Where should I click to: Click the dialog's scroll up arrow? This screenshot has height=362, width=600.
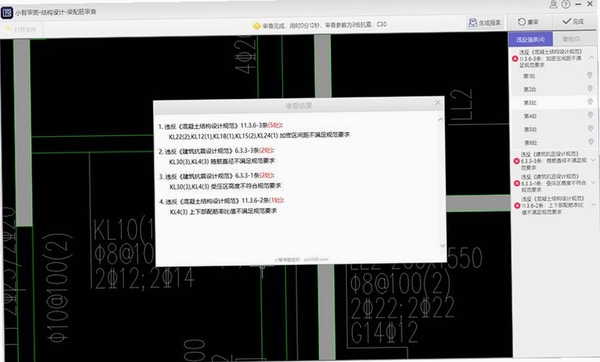[440, 120]
